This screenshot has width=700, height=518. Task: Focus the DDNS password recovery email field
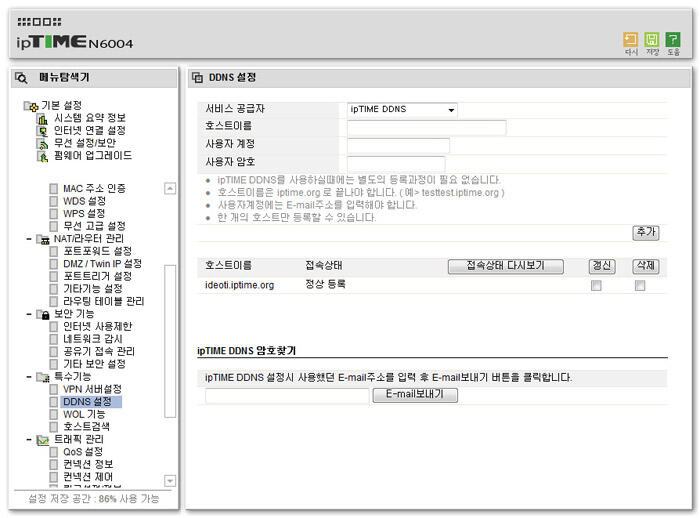(287, 396)
